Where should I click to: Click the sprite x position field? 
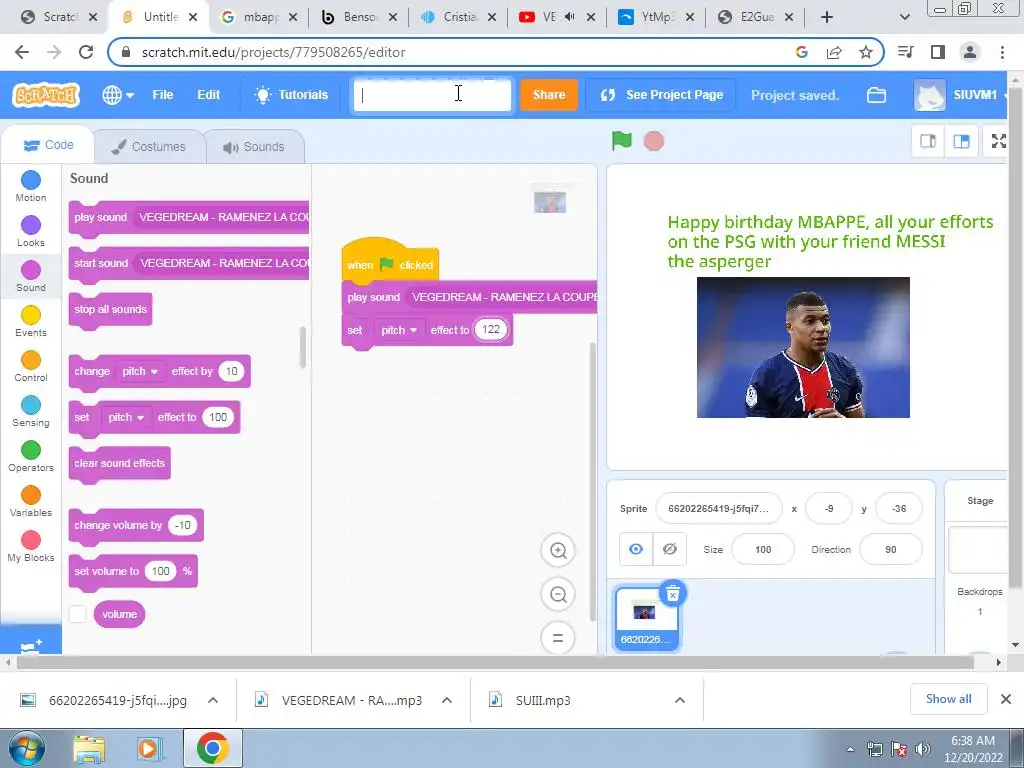click(829, 509)
